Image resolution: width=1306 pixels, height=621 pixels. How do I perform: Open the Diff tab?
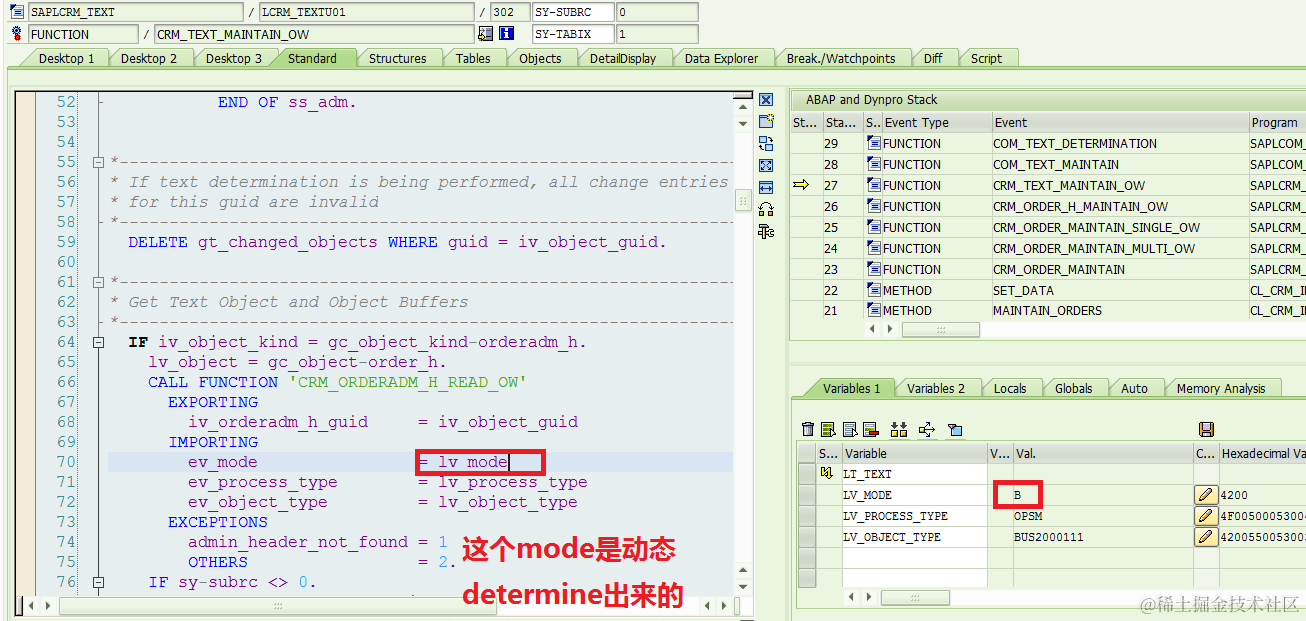coord(933,58)
